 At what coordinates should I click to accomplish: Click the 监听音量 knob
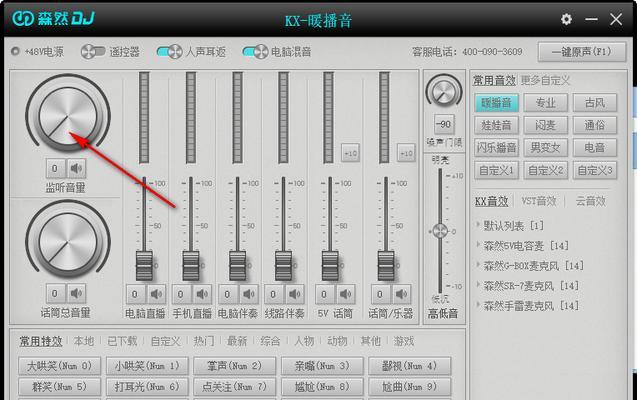(68, 116)
